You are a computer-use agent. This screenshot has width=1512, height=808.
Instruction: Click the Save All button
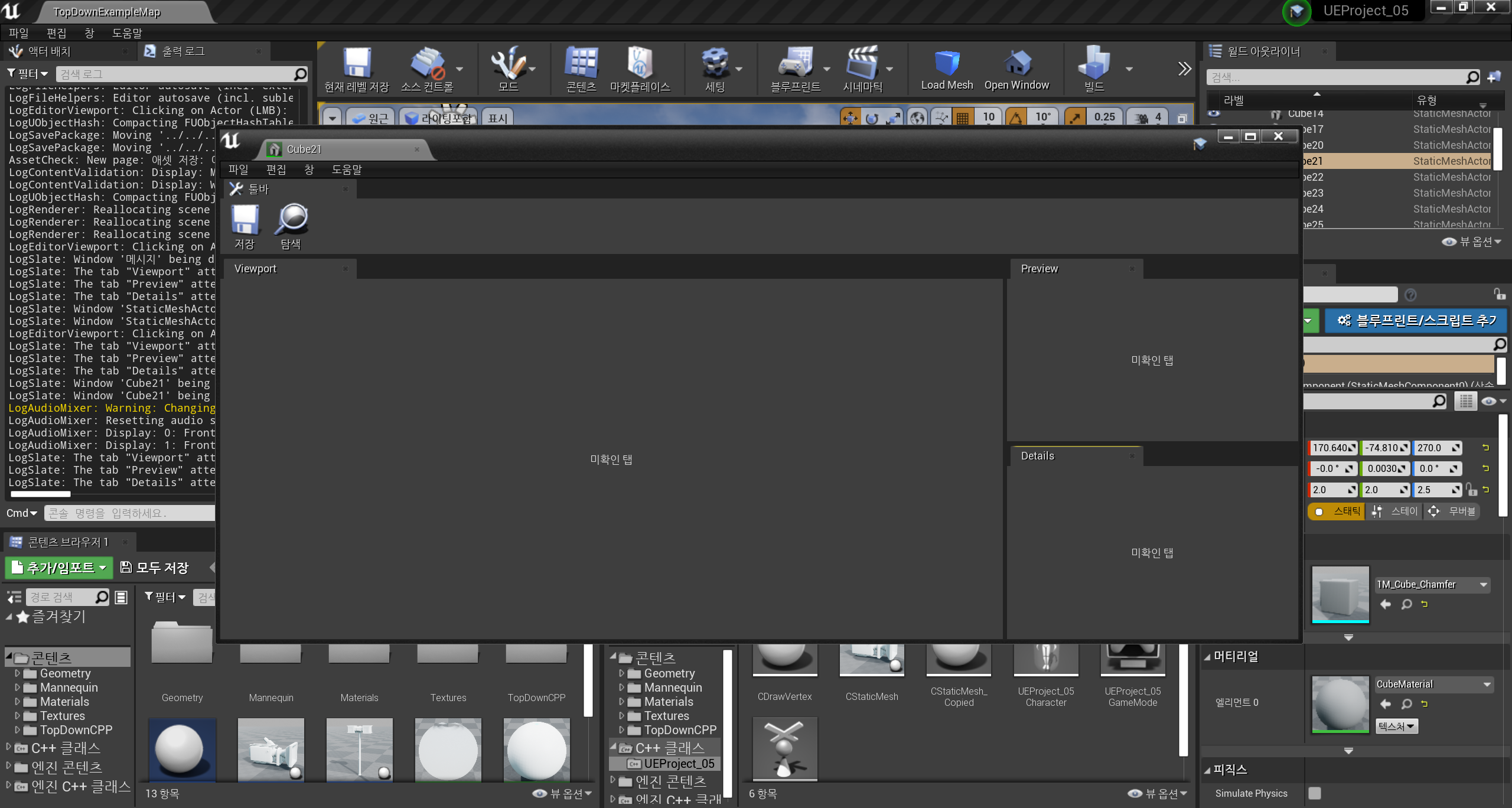tap(155, 568)
